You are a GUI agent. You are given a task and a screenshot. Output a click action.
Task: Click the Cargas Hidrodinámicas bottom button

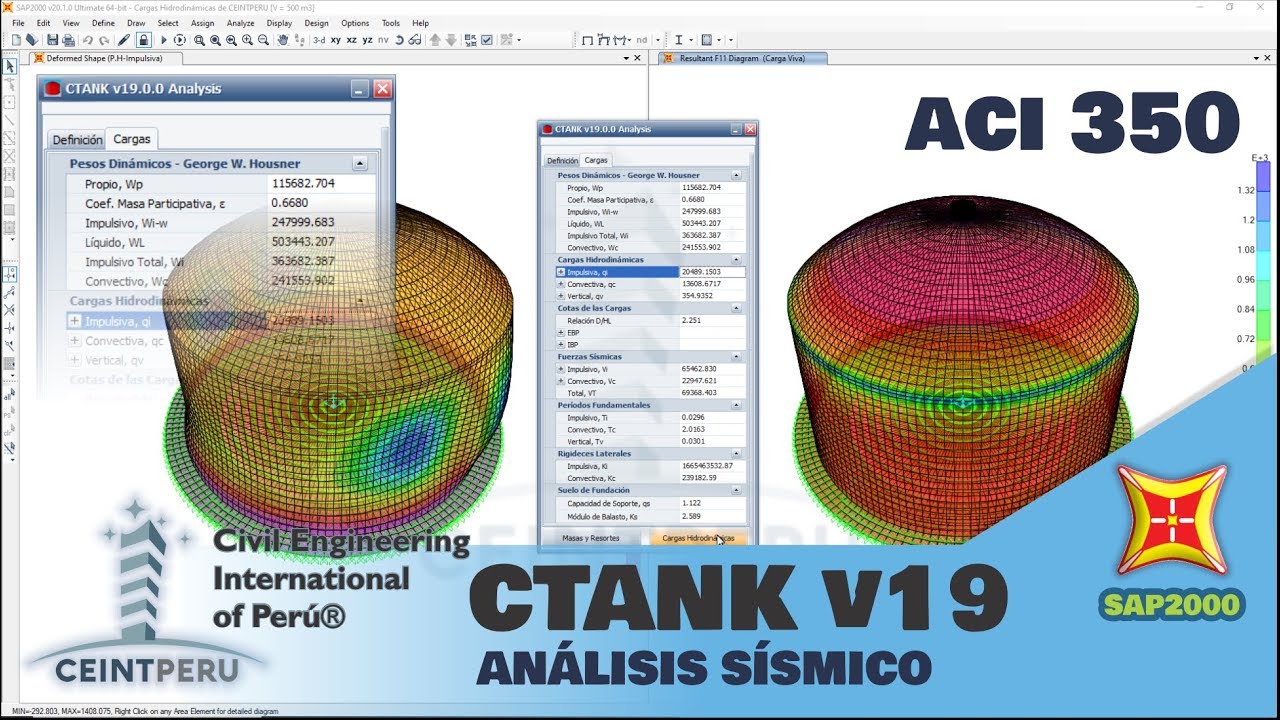coord(698,538)
